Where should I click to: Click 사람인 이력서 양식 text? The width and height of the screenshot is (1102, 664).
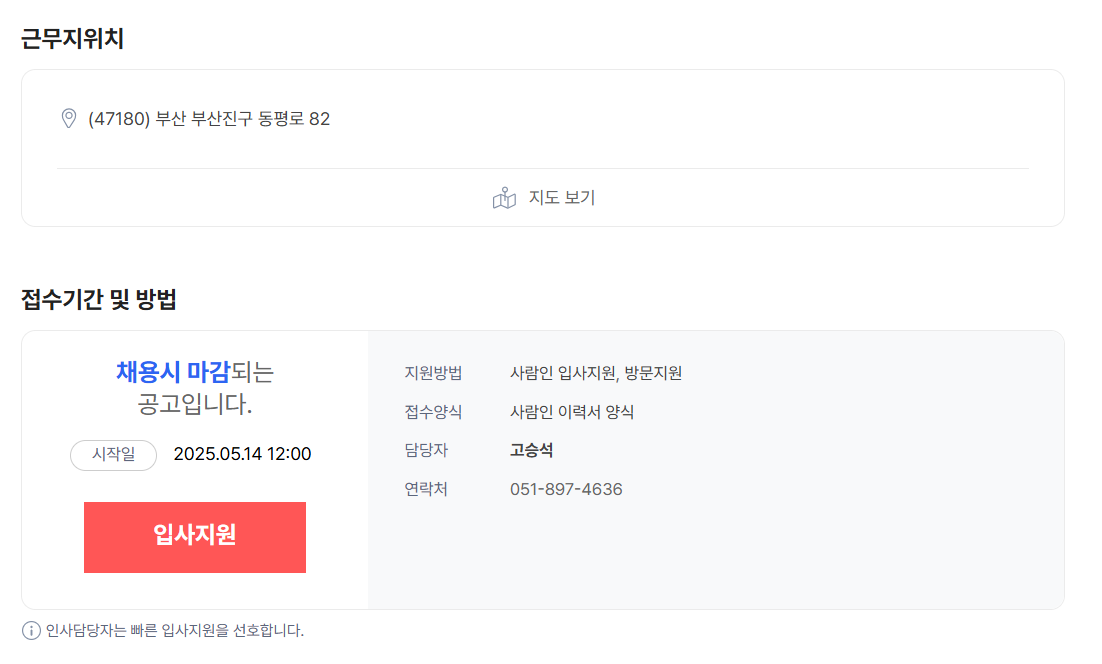click(572, 412)
